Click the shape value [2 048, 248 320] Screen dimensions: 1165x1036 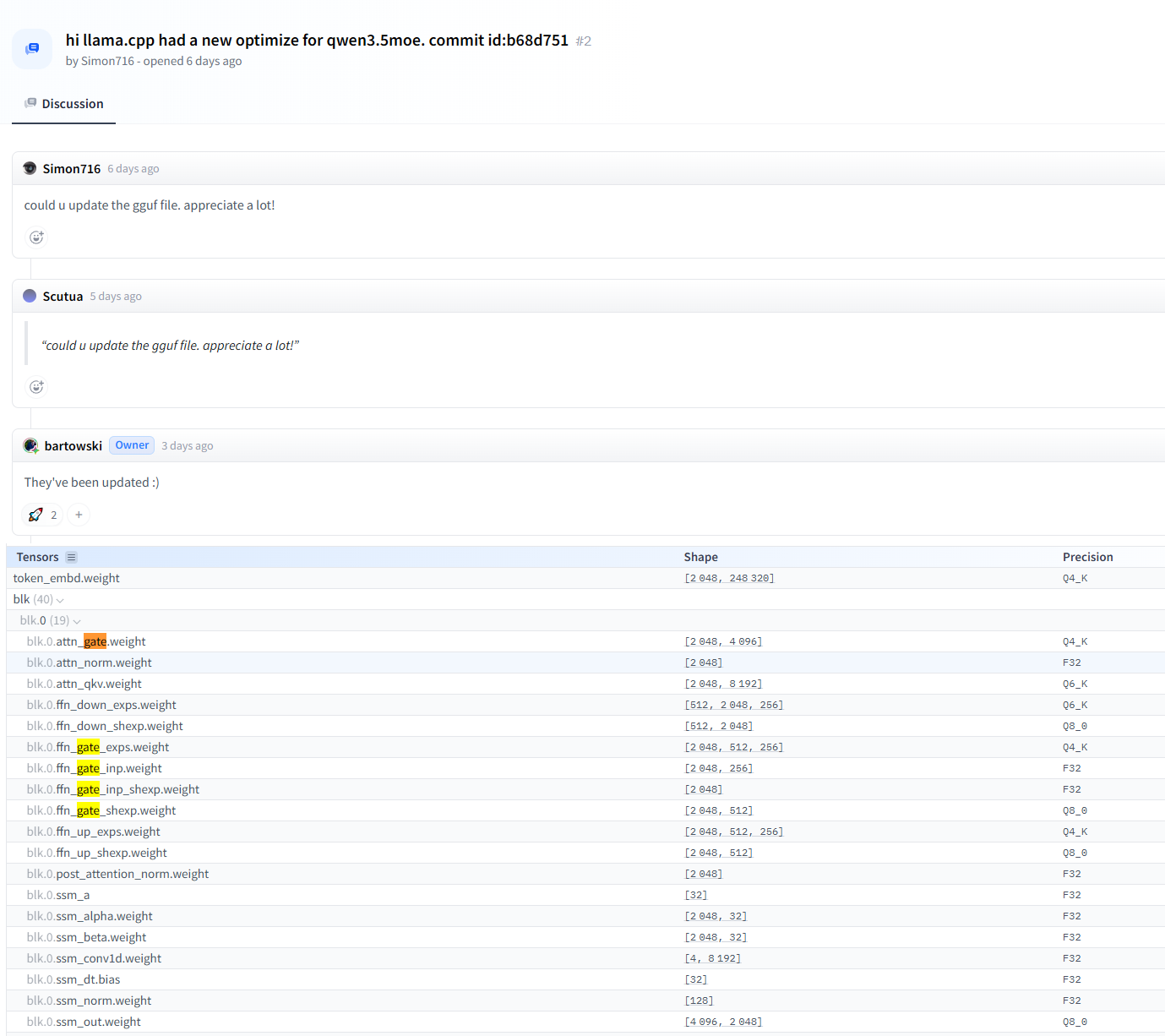(x=729, y=578)
